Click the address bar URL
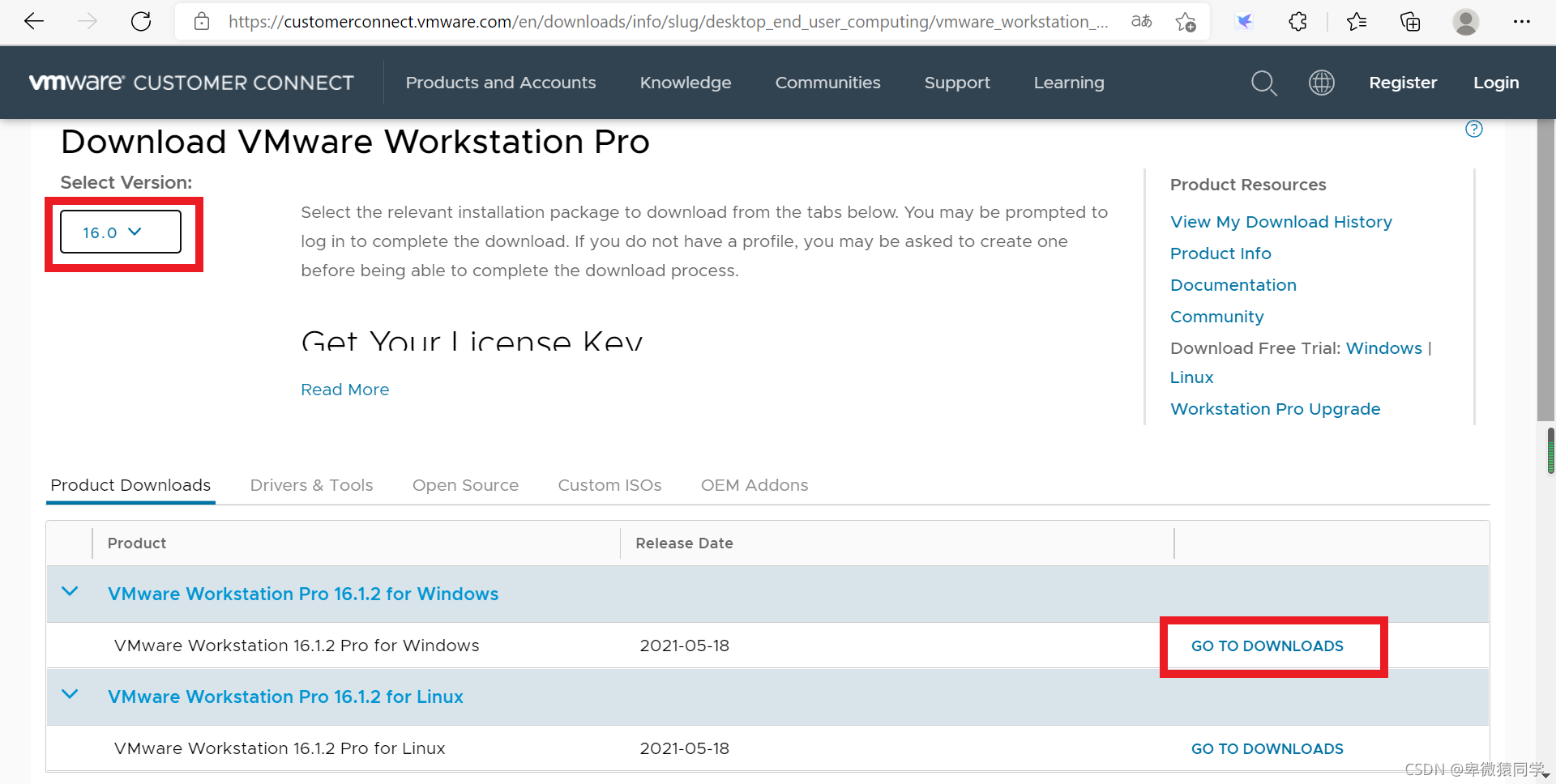Screen dimensions: 1556x784 coord(668,22)
